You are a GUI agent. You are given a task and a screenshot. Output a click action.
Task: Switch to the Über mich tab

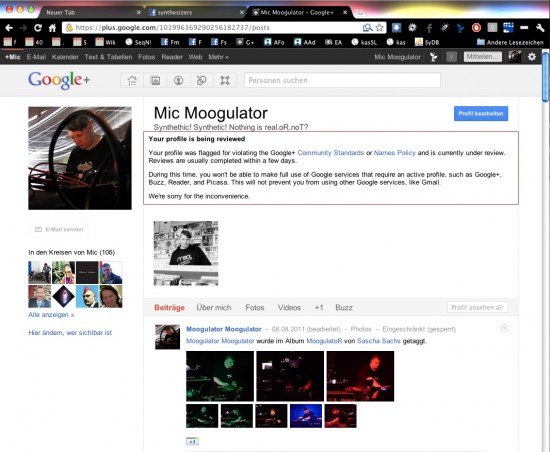214,308
